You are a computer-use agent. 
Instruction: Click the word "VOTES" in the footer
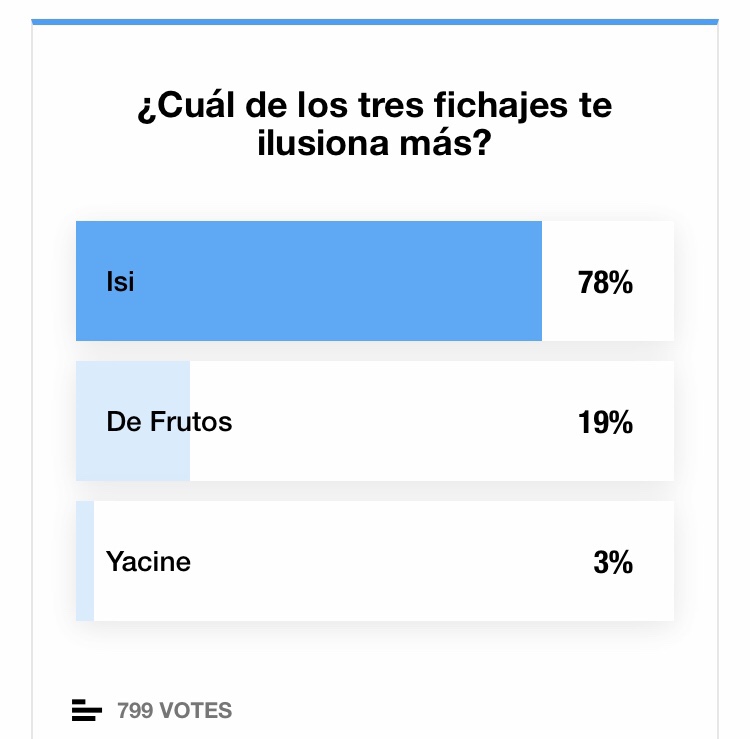[195, 711]
